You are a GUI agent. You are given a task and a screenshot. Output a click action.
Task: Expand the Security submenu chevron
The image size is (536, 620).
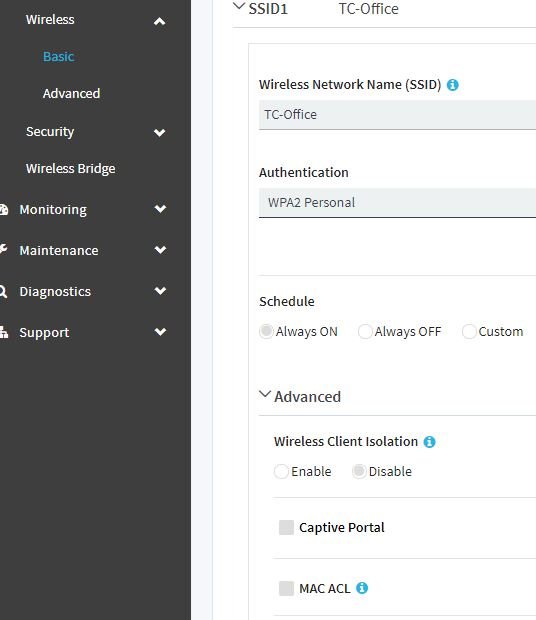tap(159, 132)
